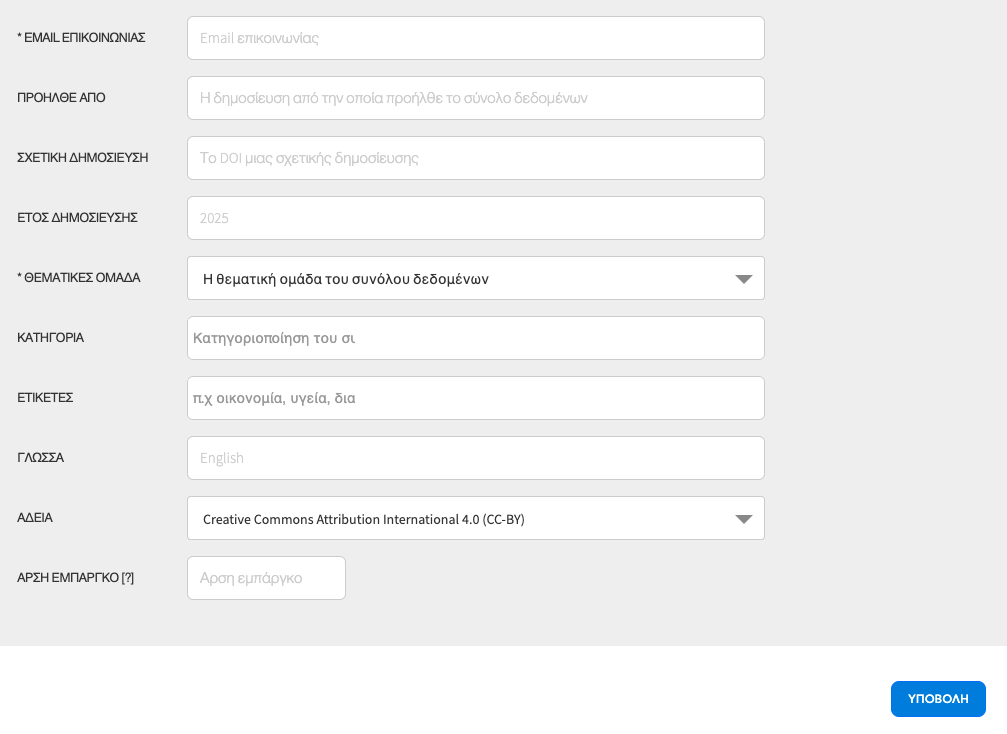This screenshot has width=1007, height=734.
Task: Click the 'ΣΧΕΤΙΚΗ ΔΗΜΟΣΙΕΥΣΗ' label
Action: coord(83,158)
